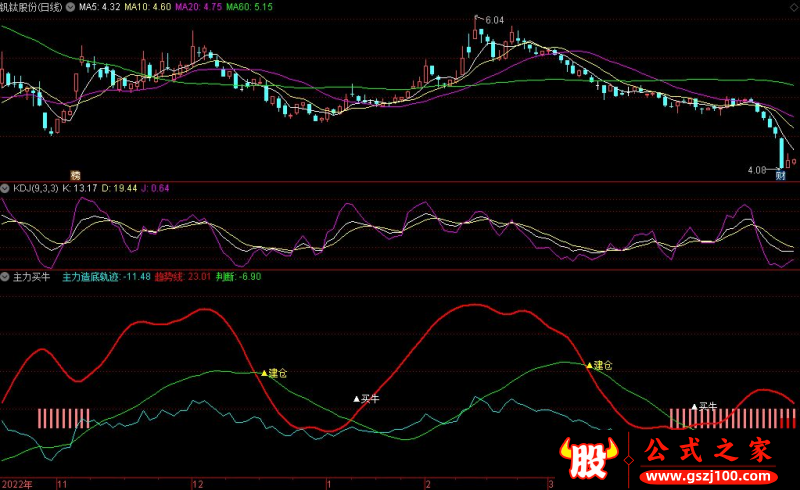800x490 pixels.
Task: Click the MA20: 4.75 label
Action: pos(198,7)
